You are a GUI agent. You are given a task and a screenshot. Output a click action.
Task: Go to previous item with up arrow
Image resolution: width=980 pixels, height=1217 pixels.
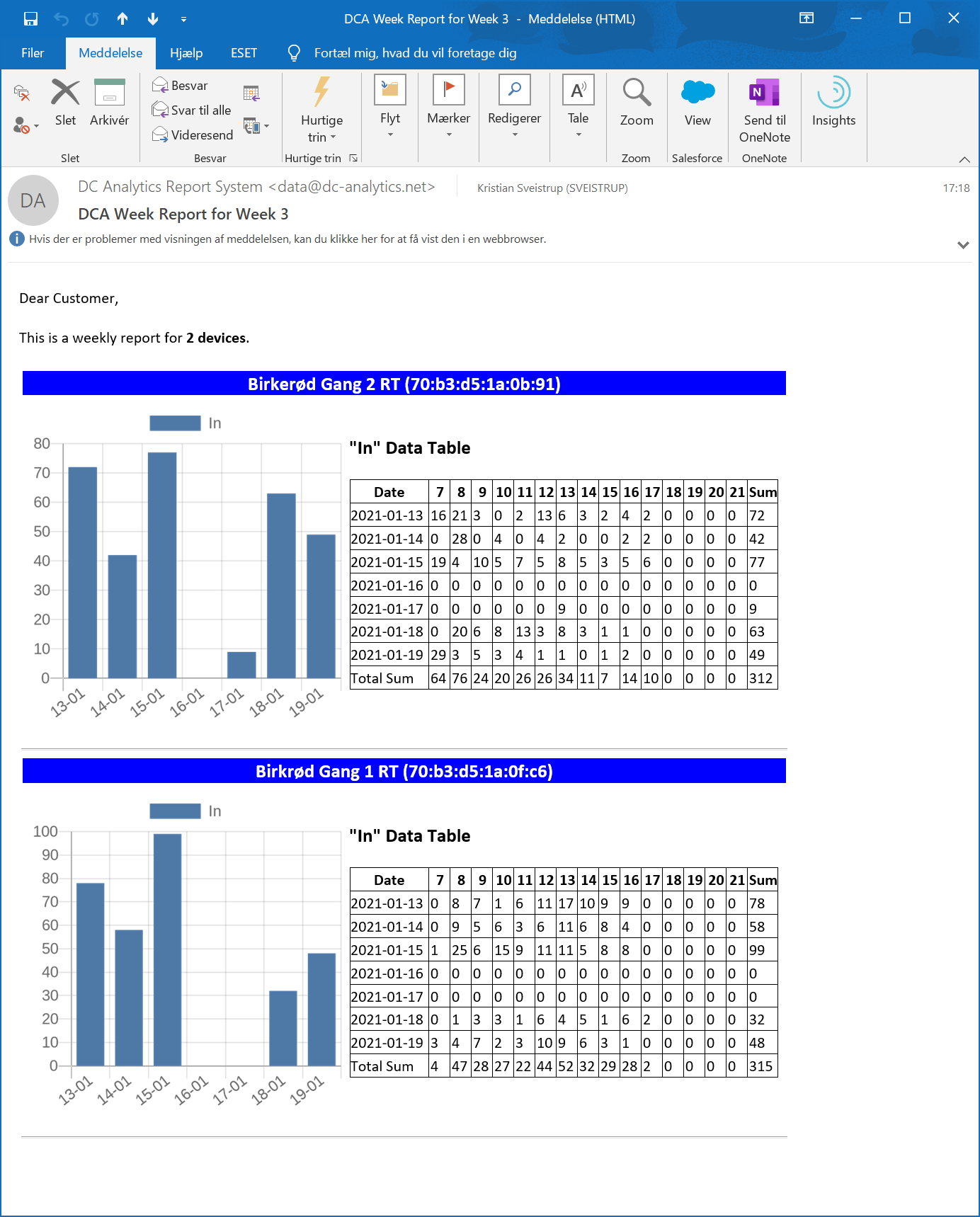point(122,19)
